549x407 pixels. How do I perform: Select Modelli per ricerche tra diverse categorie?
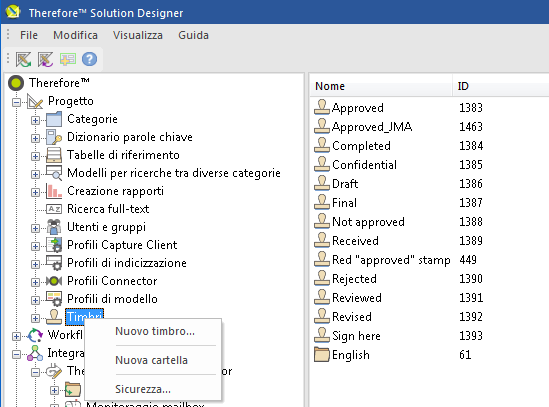[174, 173]
